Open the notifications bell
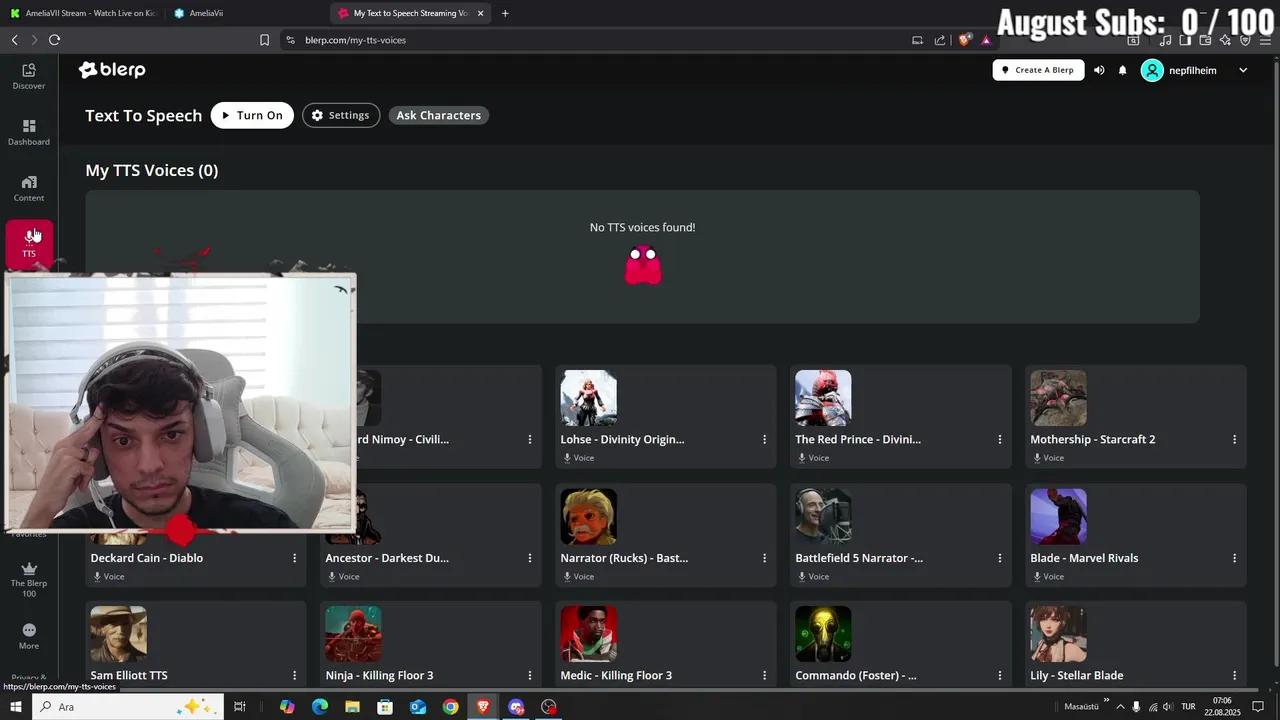The width and height of the screenshot is (1280, 720). point(1122,70)
